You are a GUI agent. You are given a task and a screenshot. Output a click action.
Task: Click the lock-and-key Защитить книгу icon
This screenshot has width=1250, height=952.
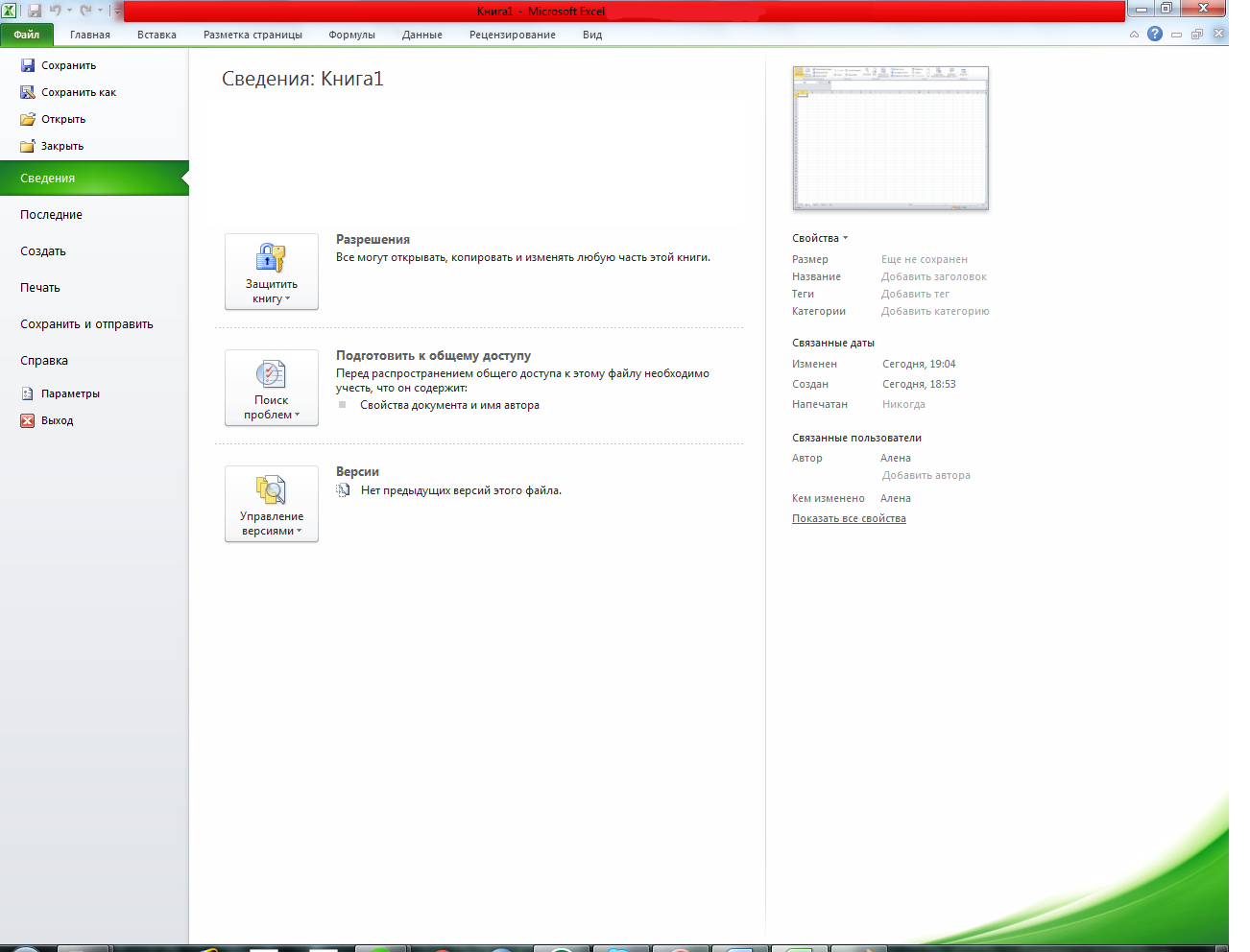[272, 257]
